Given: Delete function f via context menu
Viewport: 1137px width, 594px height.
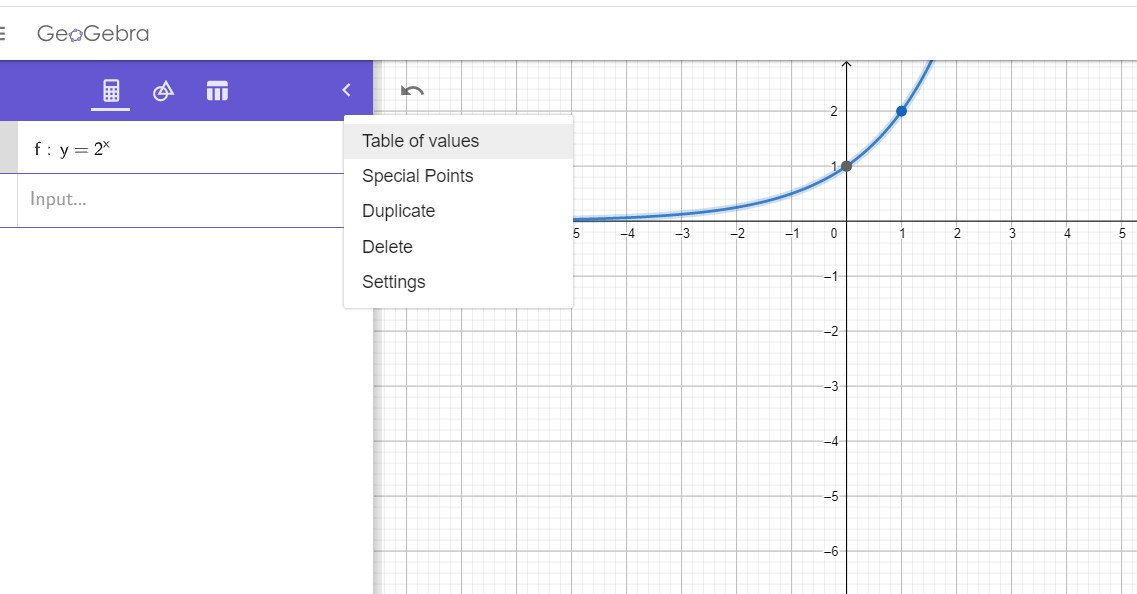Looking at the screenshot, I should pos(387,247).
